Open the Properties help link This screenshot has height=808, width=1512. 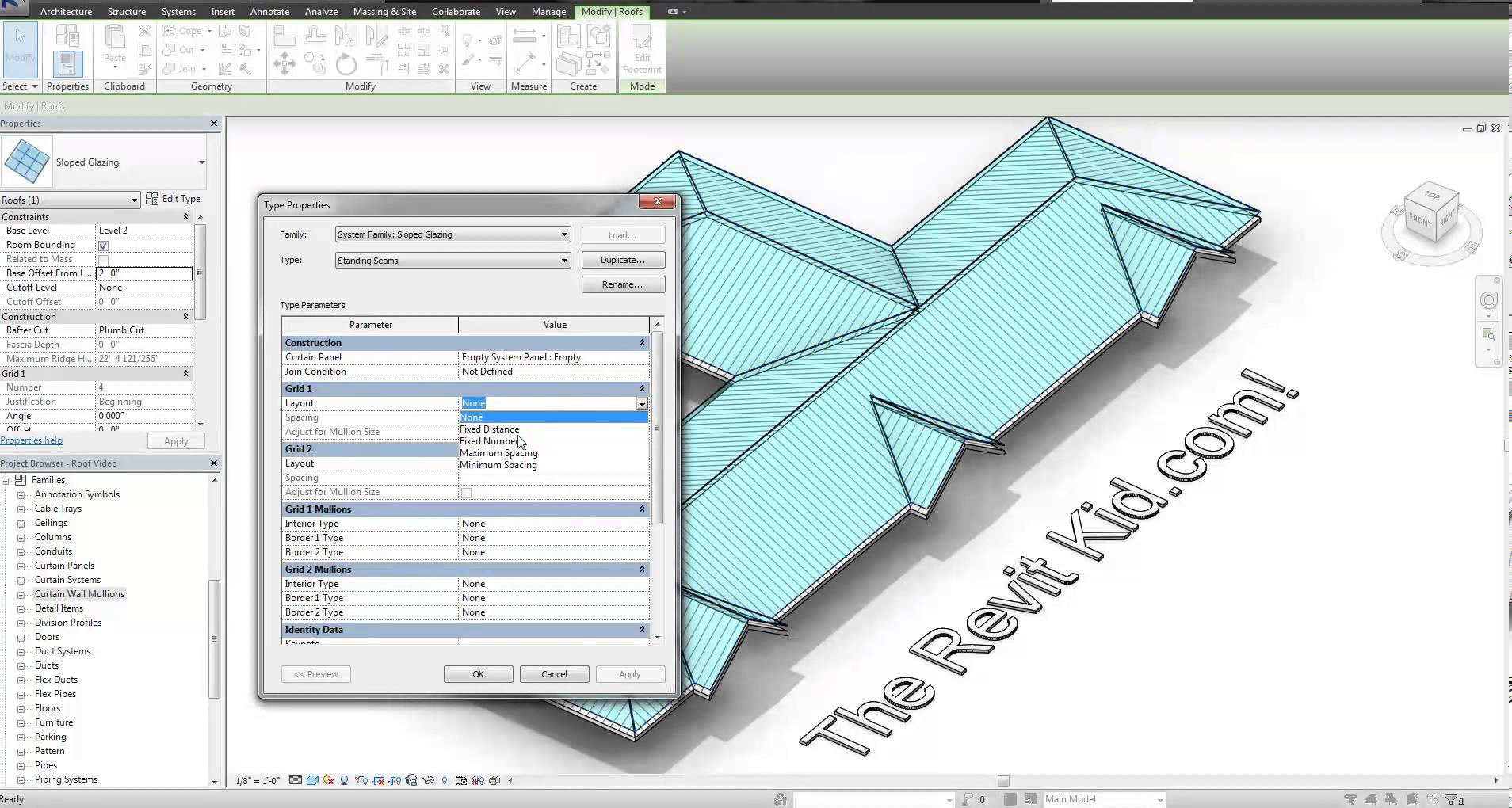32,440
